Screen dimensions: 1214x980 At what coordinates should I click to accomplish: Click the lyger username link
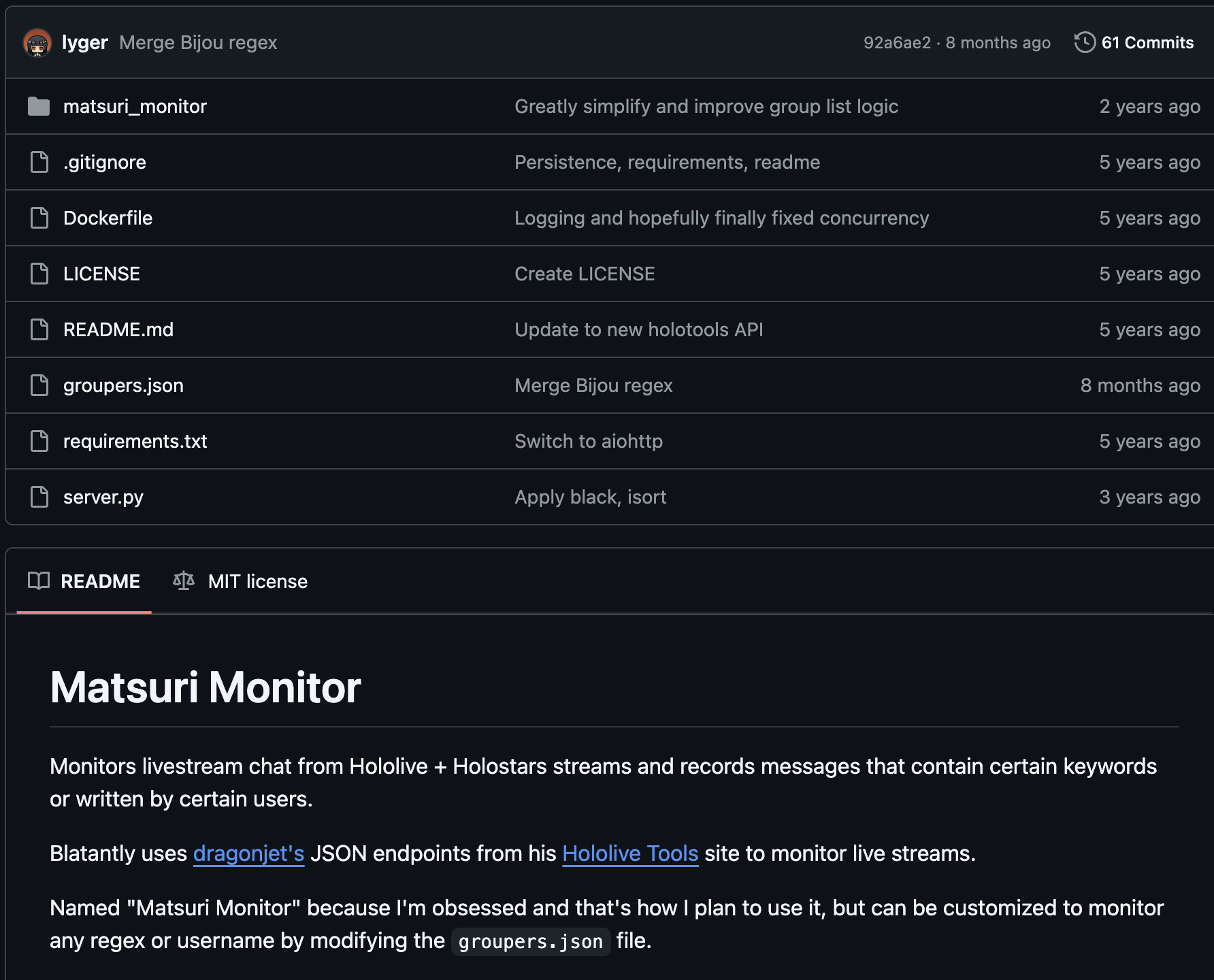tap(85, 43)
